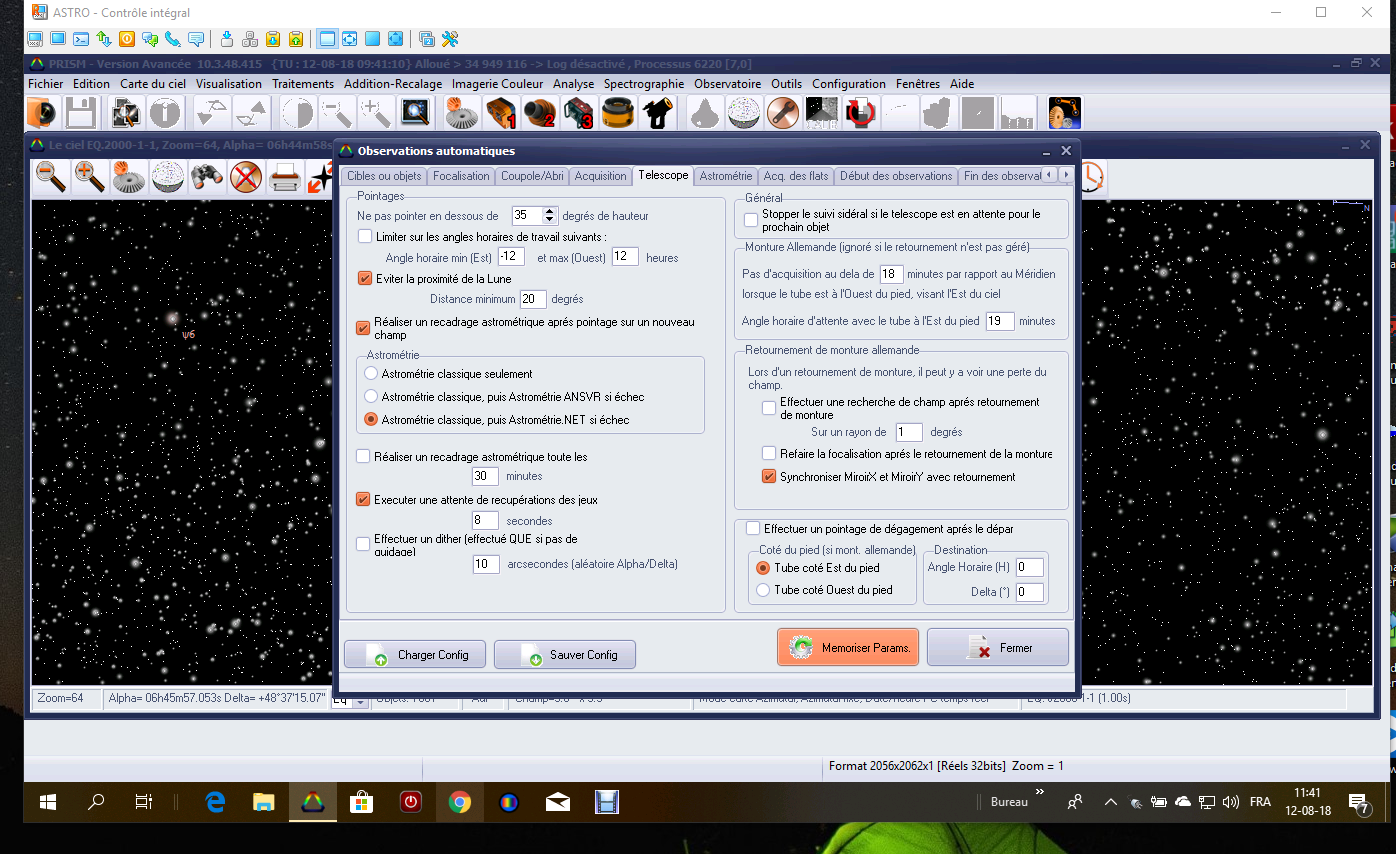Click the camera 1 icon in toolbar
The height and width of the screenshot is (854, 1396).
501,113
